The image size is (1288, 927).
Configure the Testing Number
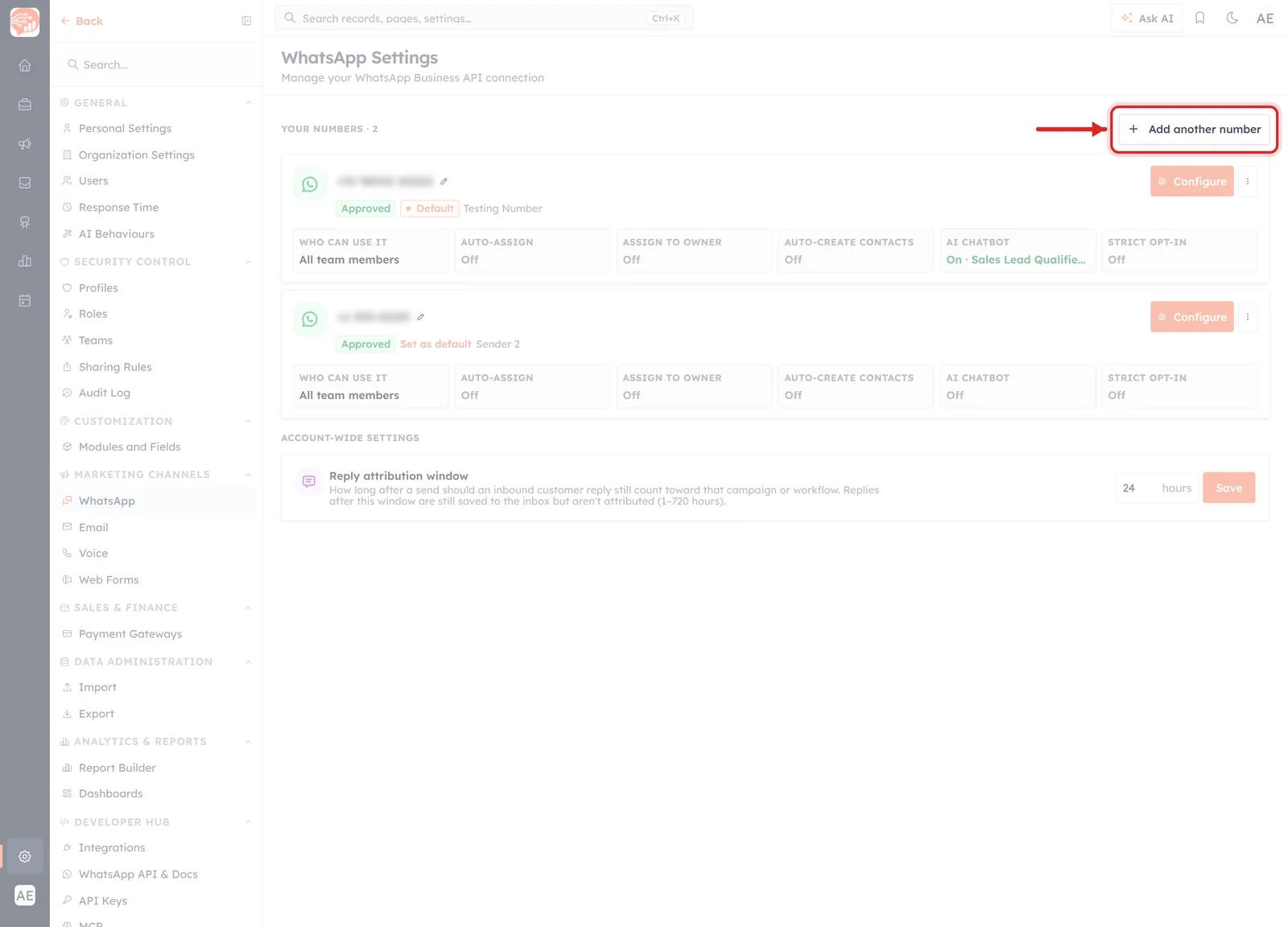tap(1192, 182)
